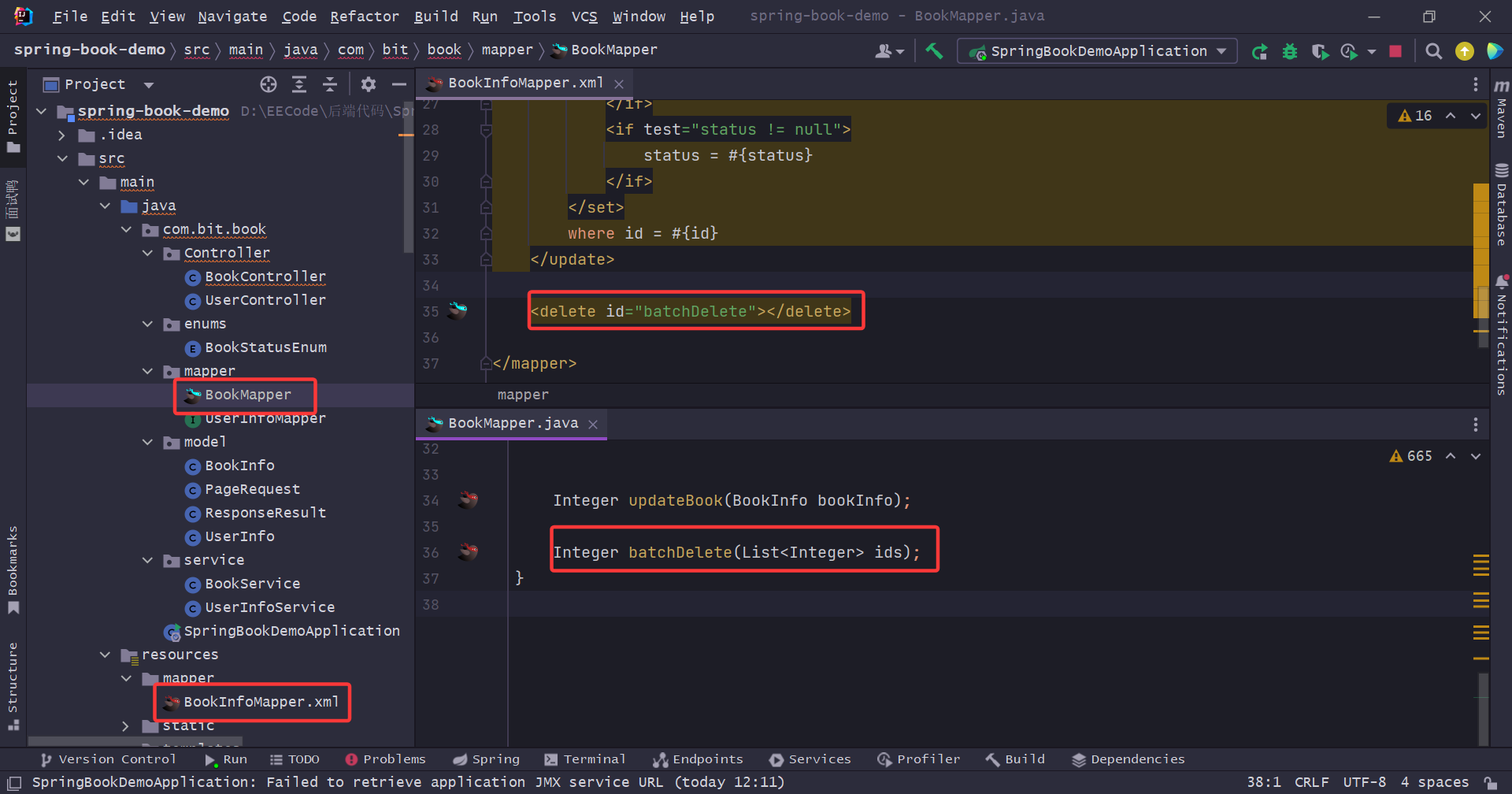Toggle the Maven tool window

point(1502,109)
